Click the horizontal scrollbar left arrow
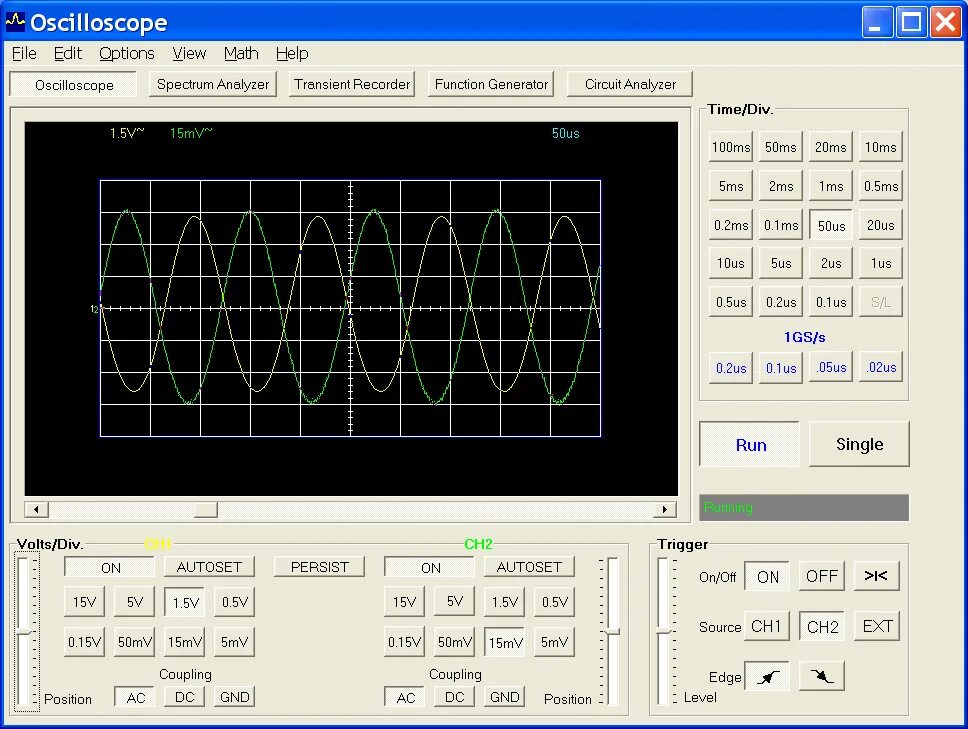The image size is (968, 729). click(x=36, y=510)
